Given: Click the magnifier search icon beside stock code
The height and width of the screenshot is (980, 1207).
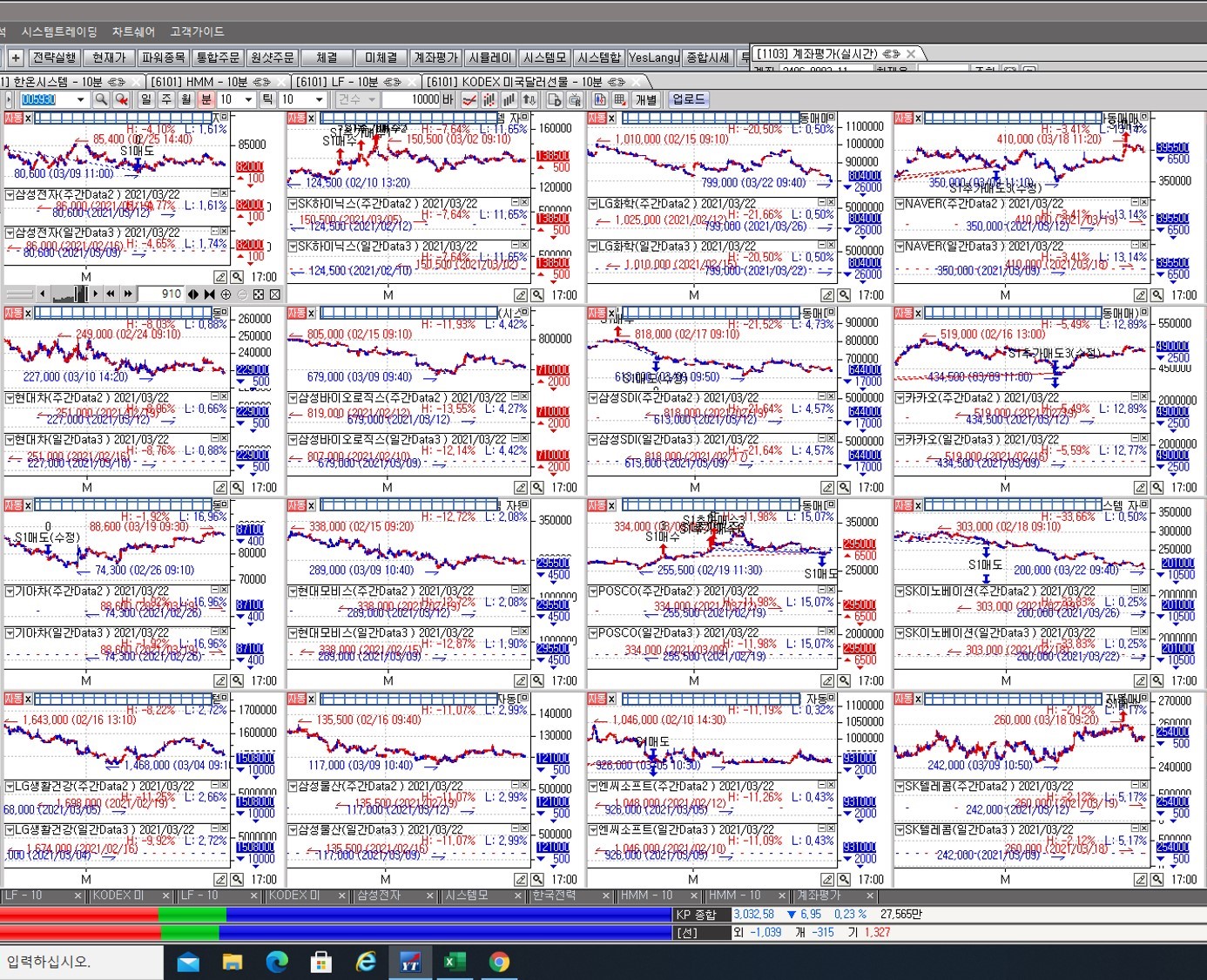Looking at the screenshot, I should click(x=101, y=100).
